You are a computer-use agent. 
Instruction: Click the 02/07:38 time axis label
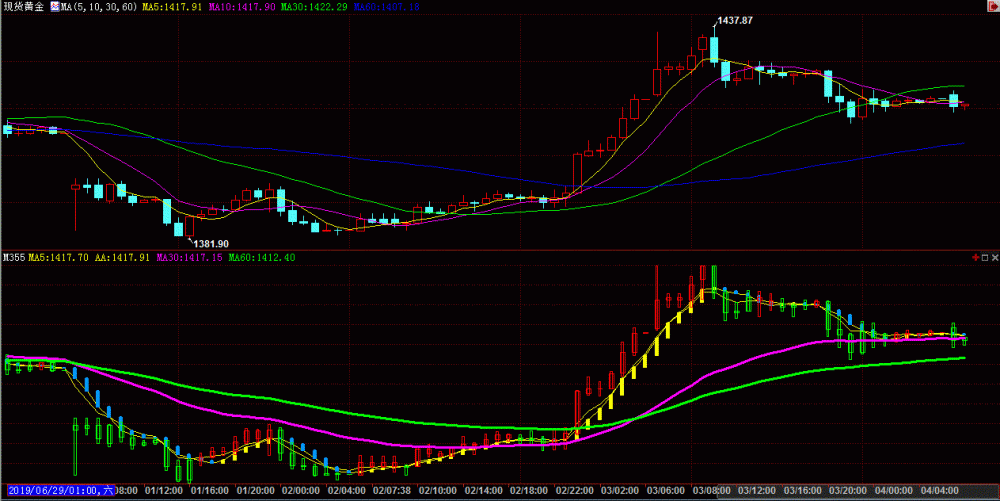click(x=392, y=491)
